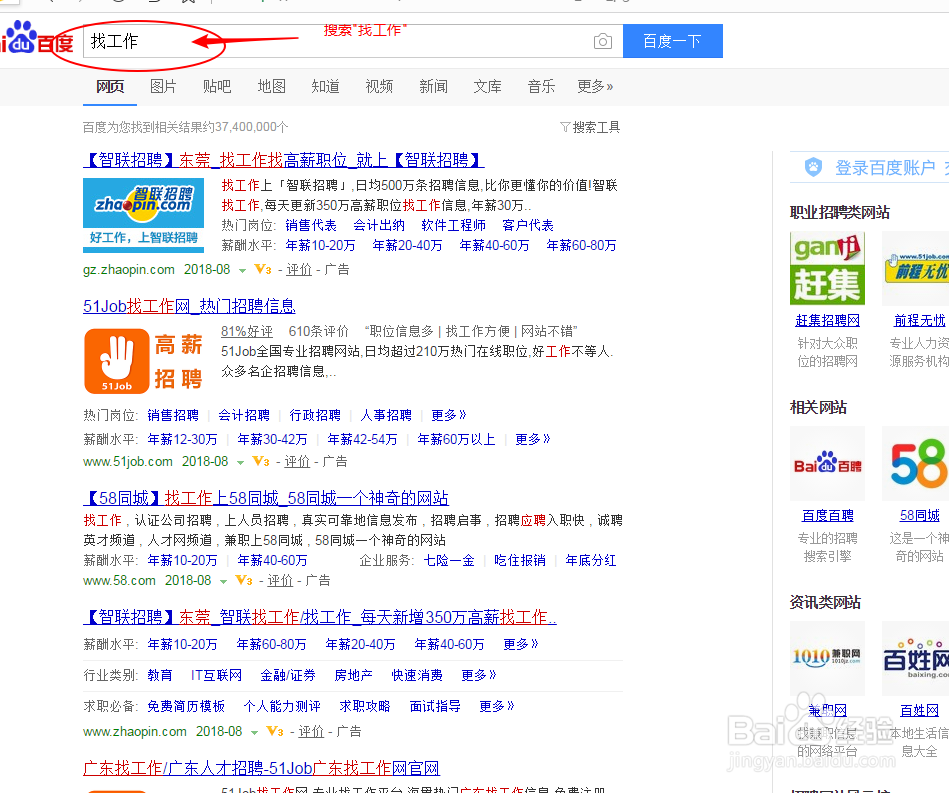This screenshot has height=793, width=949.
Task: Click V3 badge next to www.58.com
Action: 244,581
